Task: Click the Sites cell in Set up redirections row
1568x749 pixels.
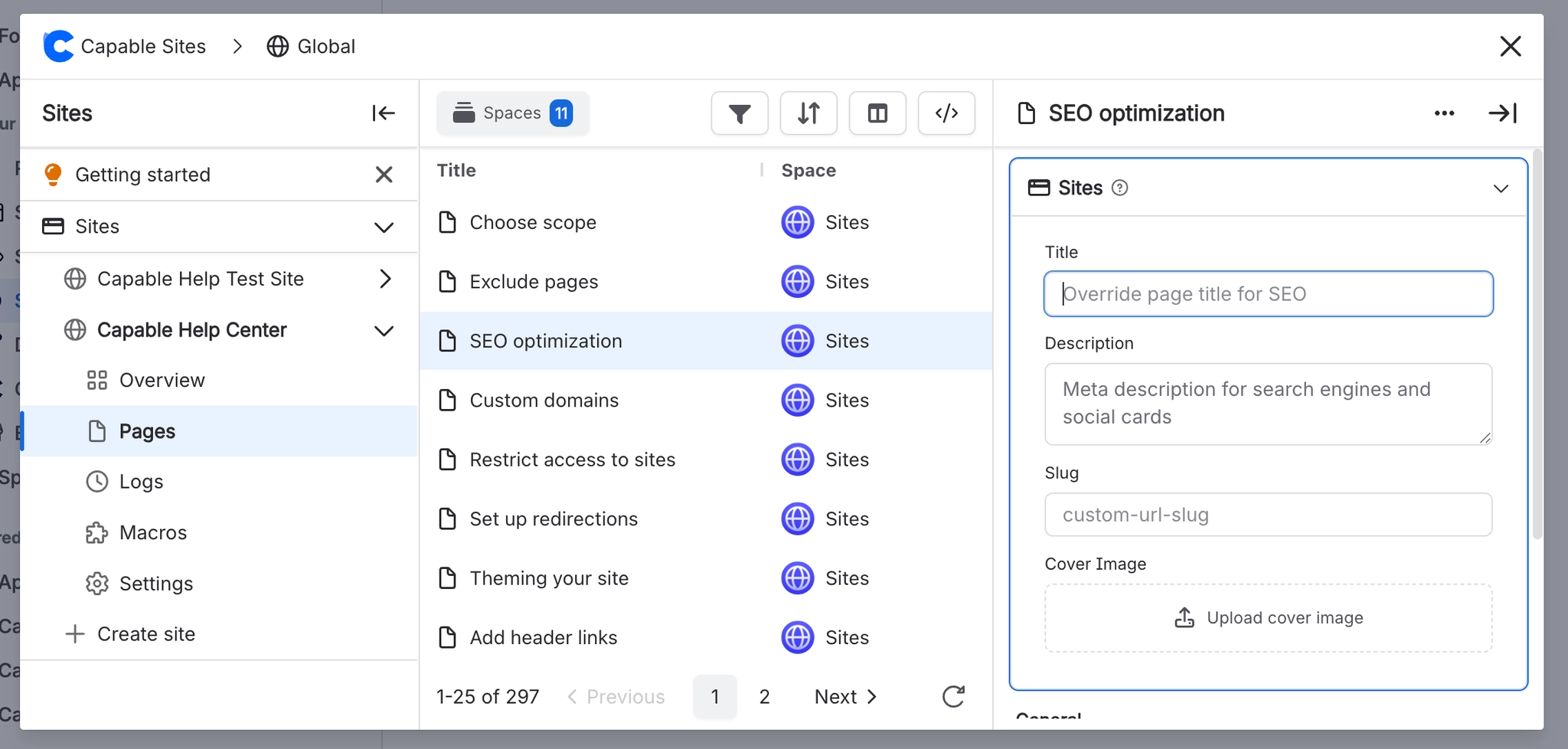Action: pos(825,518)
